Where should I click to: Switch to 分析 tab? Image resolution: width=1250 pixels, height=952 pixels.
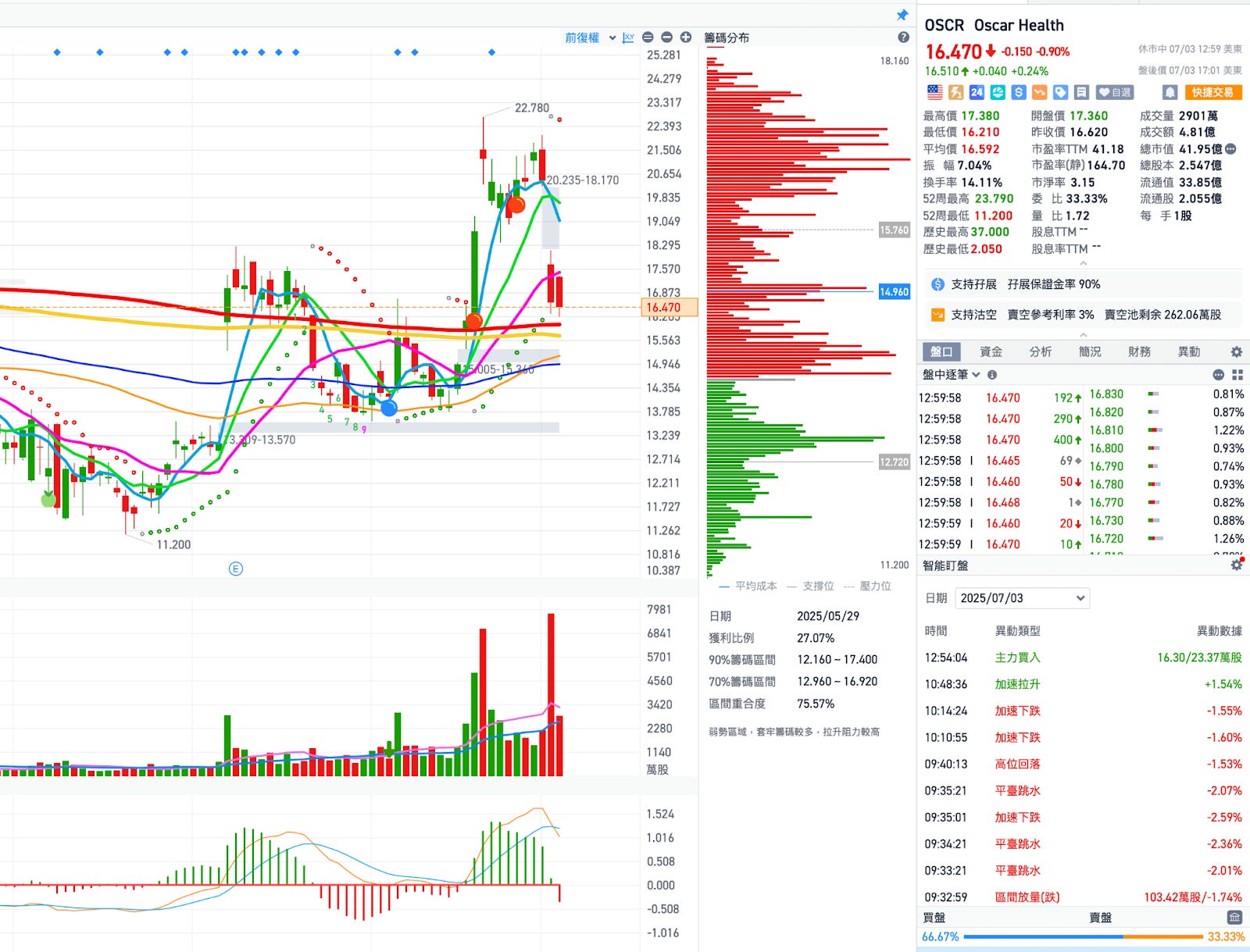(1041, 352)
